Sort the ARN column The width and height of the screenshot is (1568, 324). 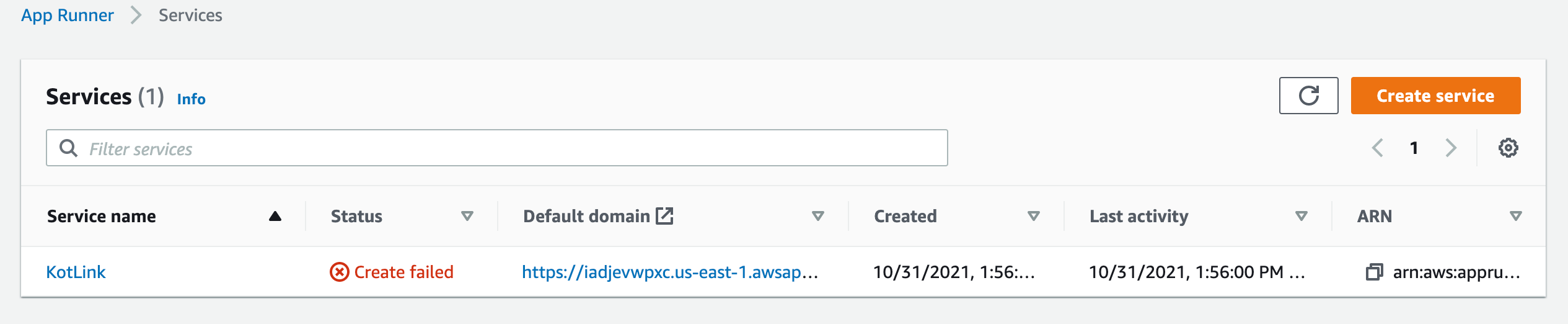tap(1516, 216)
